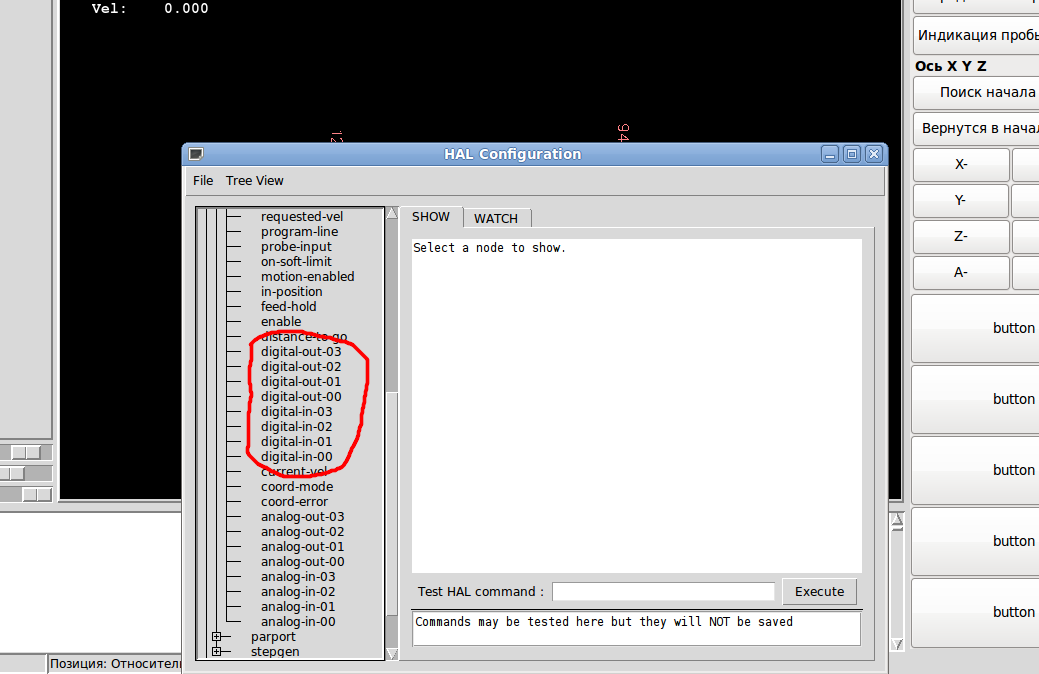Click the scroll up arrow in main window
The image size is (1039, 674).
(x=897, y=521)
